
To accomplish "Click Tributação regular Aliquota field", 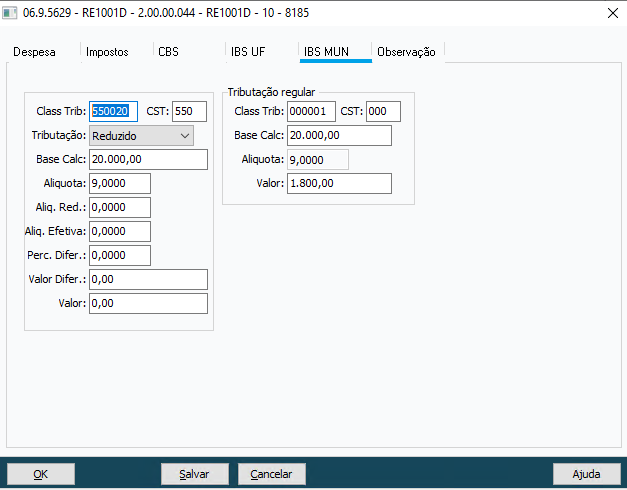I will (x=317, y=160).
